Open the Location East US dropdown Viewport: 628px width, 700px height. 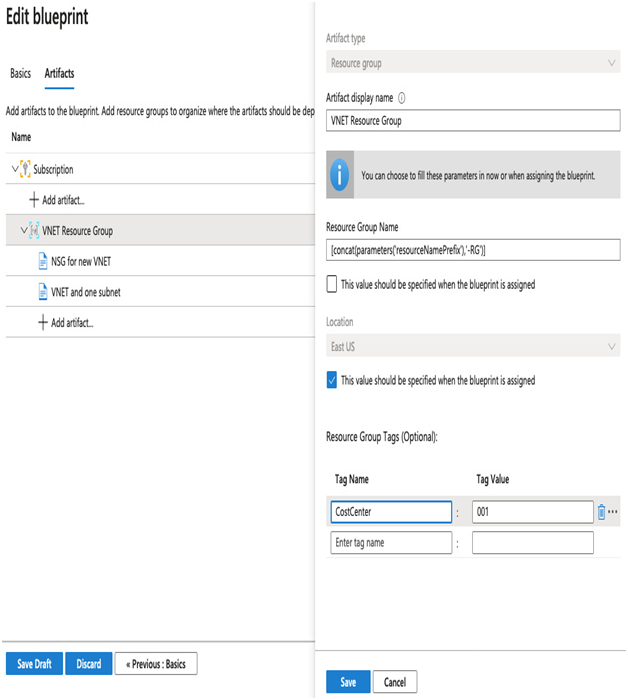pos(473,346)
